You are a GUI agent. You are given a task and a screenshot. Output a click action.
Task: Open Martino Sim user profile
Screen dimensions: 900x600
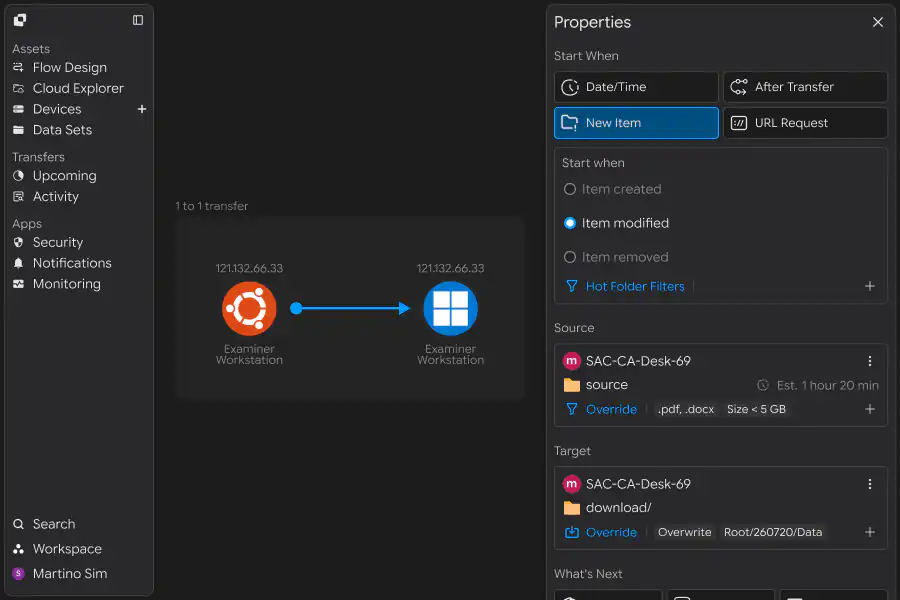point(60,574)
